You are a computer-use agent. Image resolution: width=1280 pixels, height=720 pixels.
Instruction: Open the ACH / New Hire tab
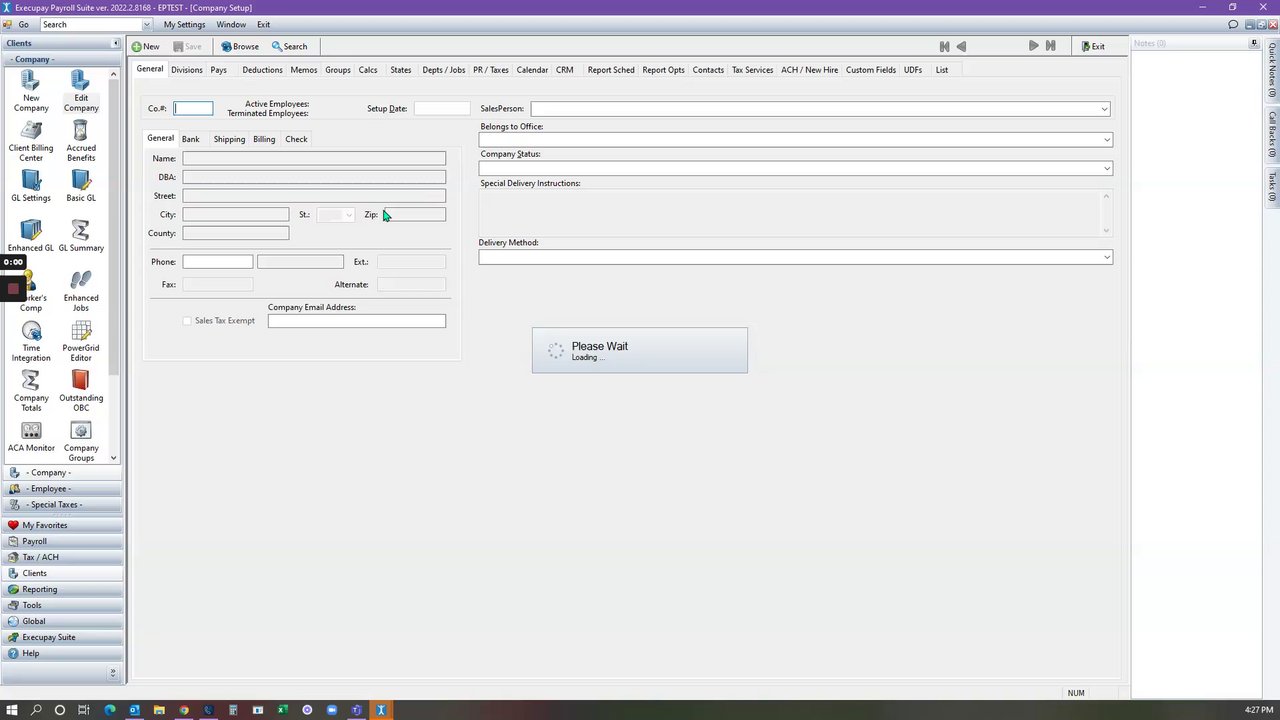tap(809, 70)
